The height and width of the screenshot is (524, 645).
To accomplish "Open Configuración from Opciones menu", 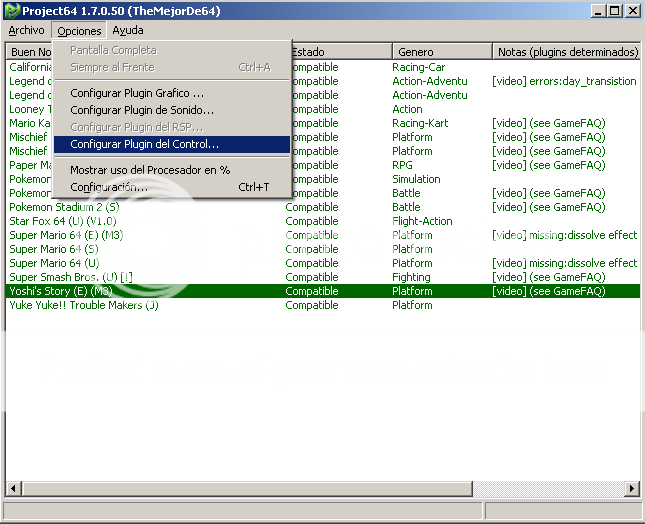I will (x=172, y=187).
